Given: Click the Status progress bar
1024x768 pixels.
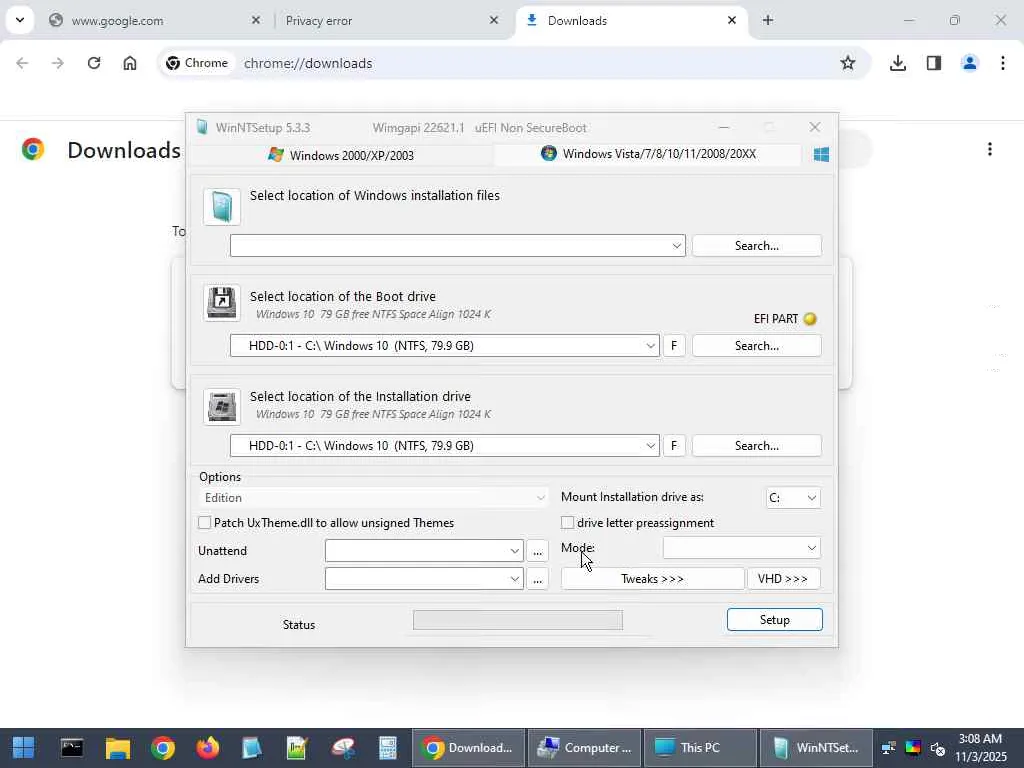Looking at the screenshot, I should [518, 620].
